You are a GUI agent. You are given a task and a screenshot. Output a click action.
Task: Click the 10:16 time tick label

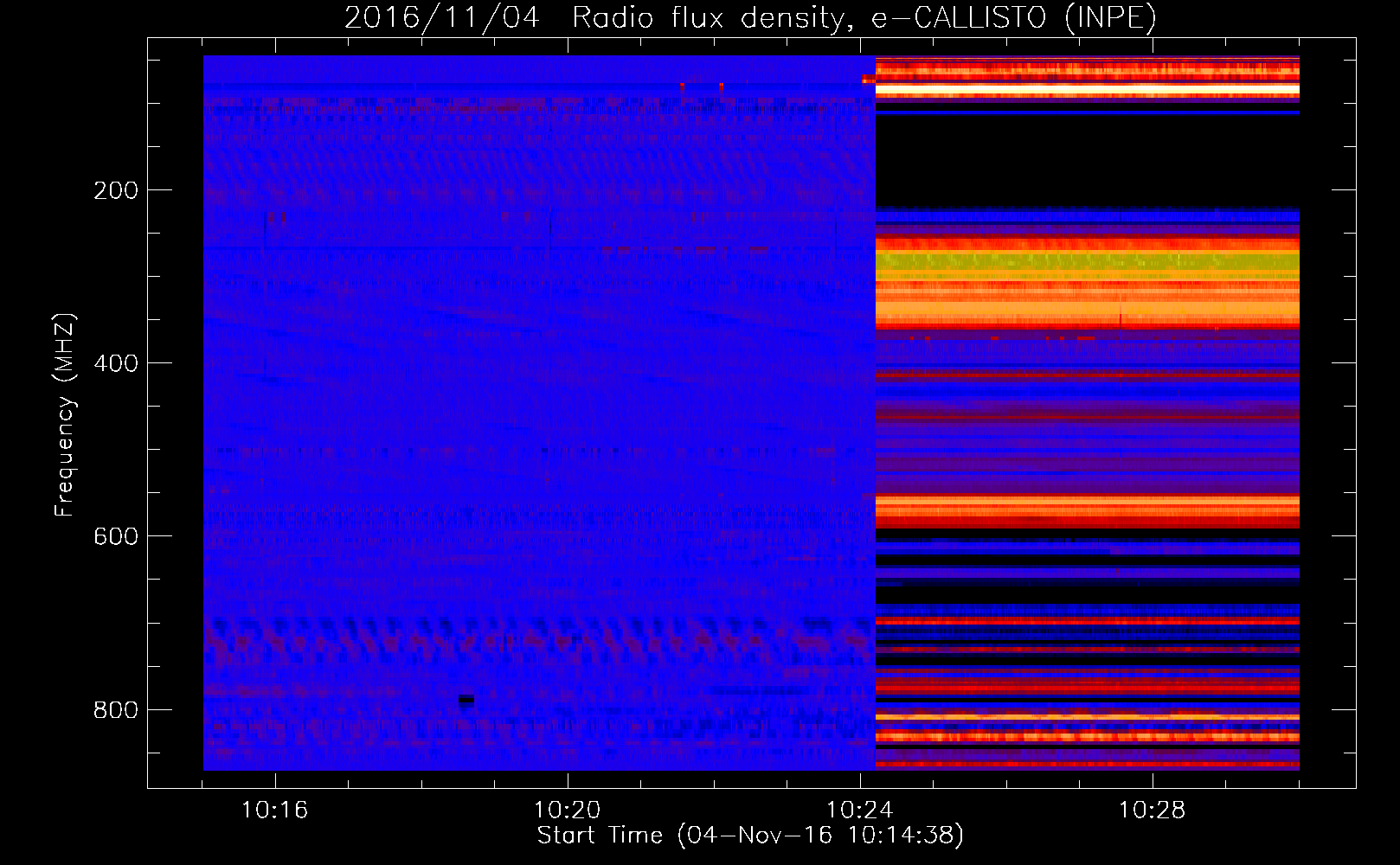275,811
